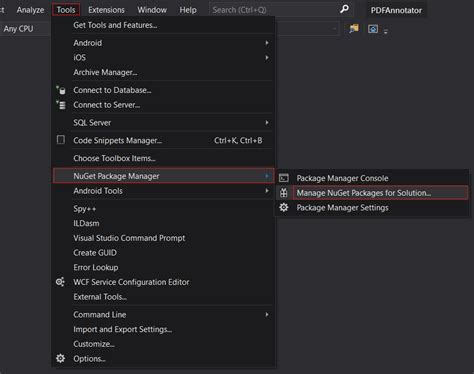Open Package Manager Console

(372, 178)
